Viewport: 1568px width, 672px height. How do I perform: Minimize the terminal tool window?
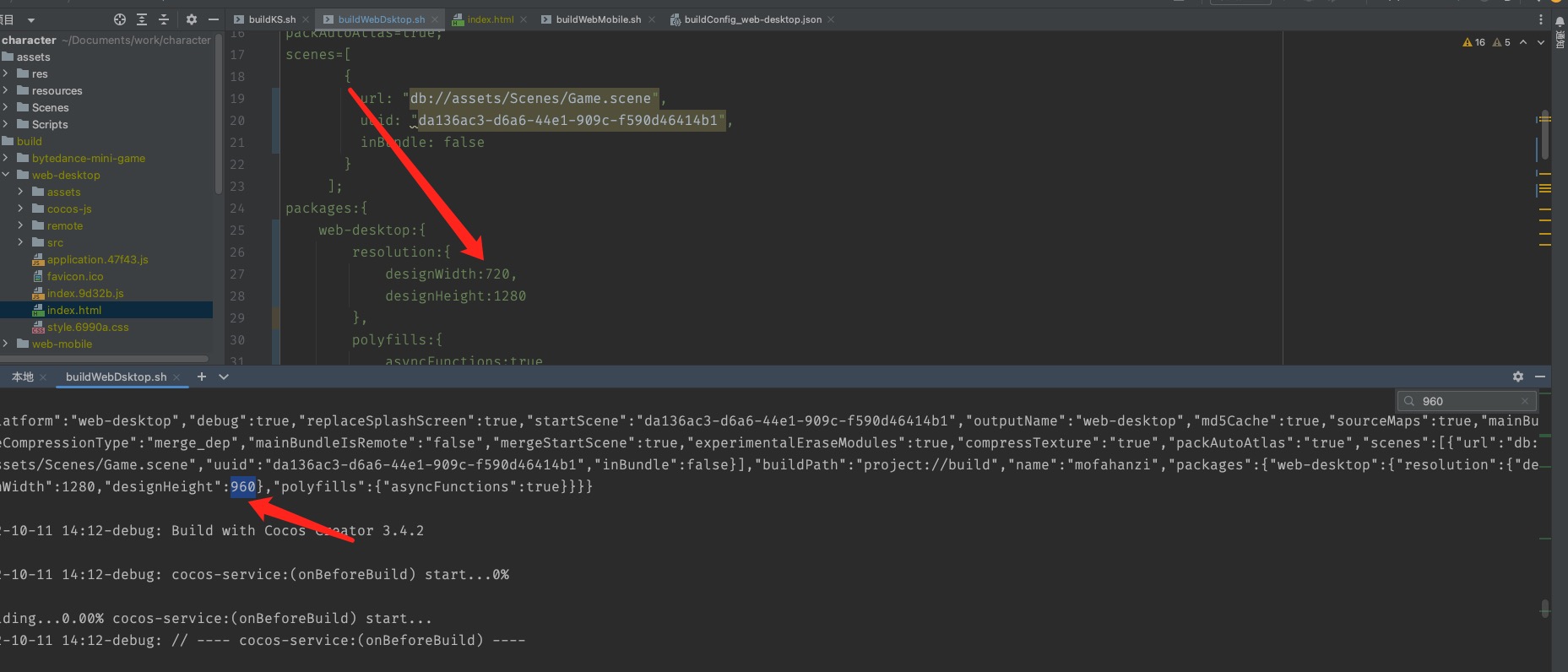coord(1540,377)
